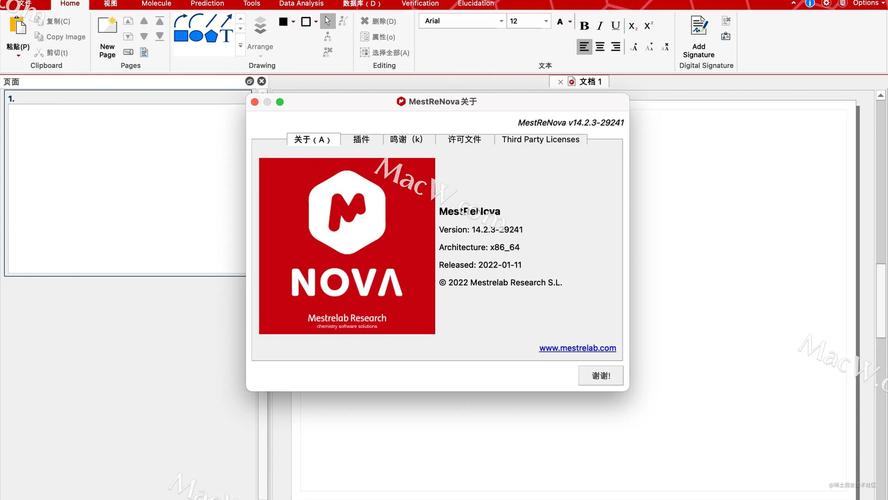Open the Tools ribbon tab

(251, 3)
